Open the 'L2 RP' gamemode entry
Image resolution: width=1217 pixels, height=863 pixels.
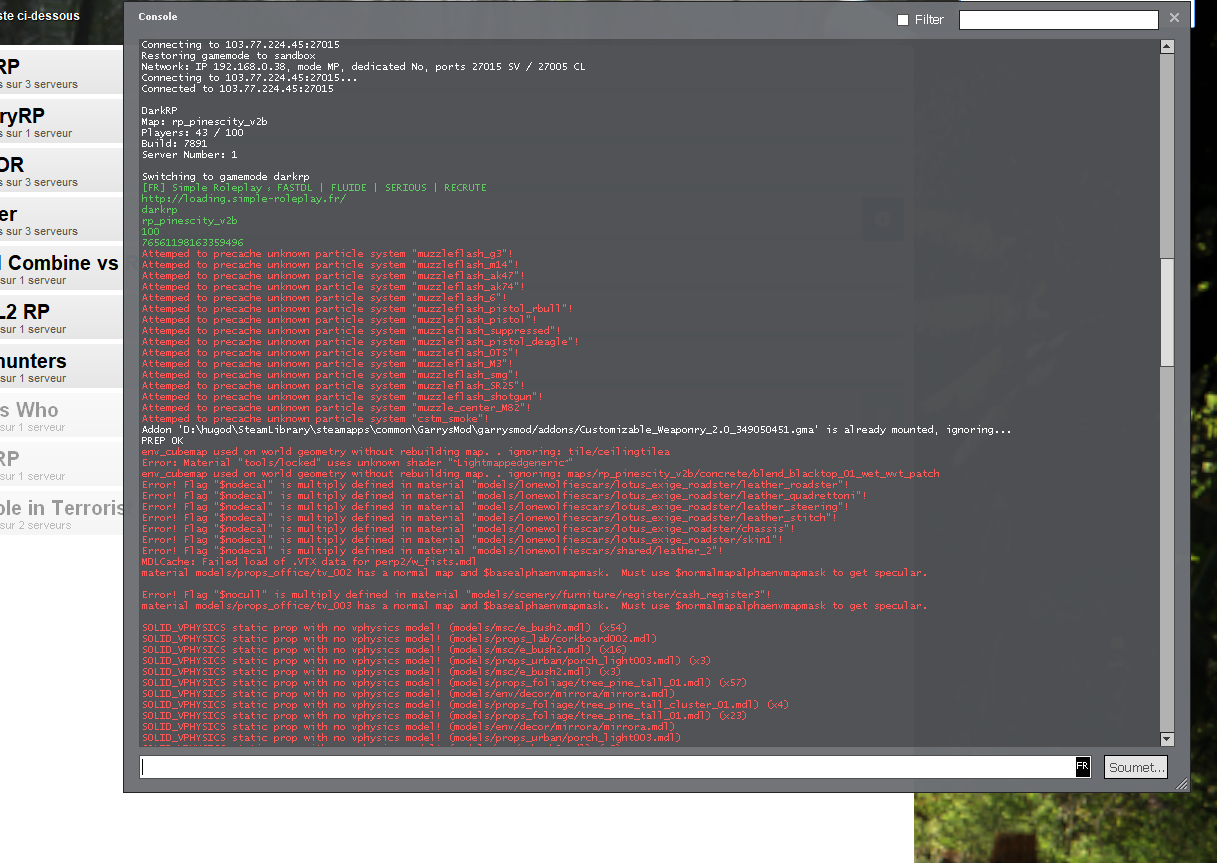click(61, 319)
